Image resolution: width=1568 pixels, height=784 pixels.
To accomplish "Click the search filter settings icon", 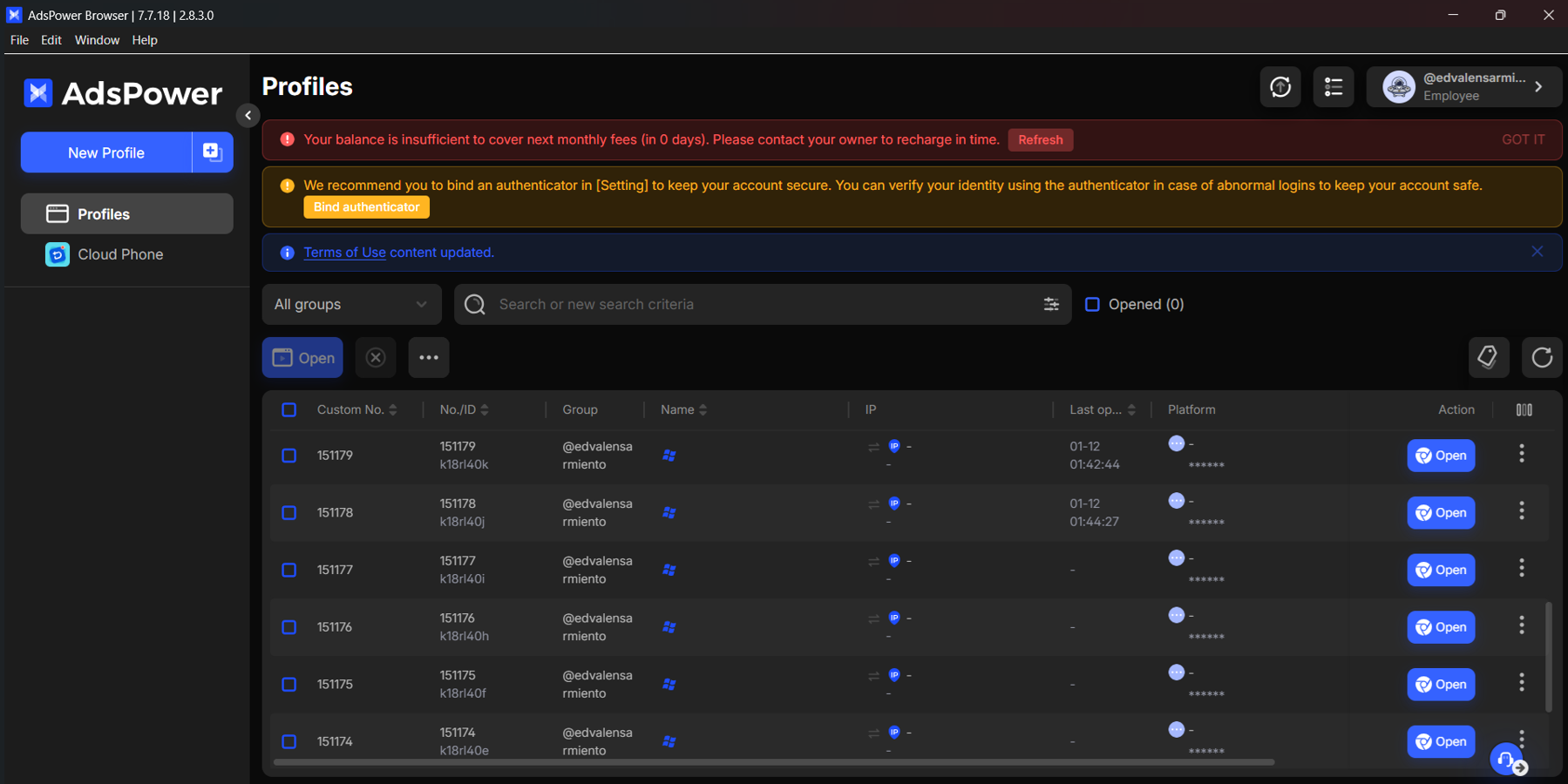I will pos(1051,304).
